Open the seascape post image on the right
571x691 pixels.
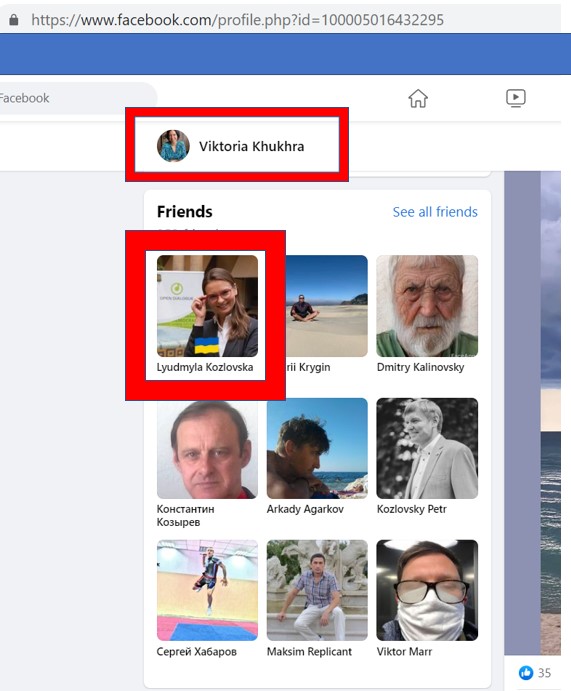[x=550, y=413]
